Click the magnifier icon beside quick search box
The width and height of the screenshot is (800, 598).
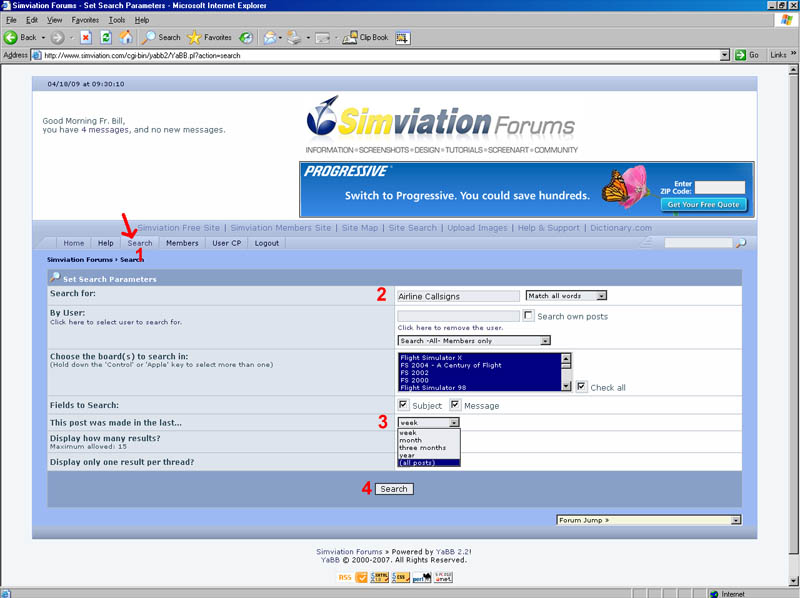pos(740,243)
